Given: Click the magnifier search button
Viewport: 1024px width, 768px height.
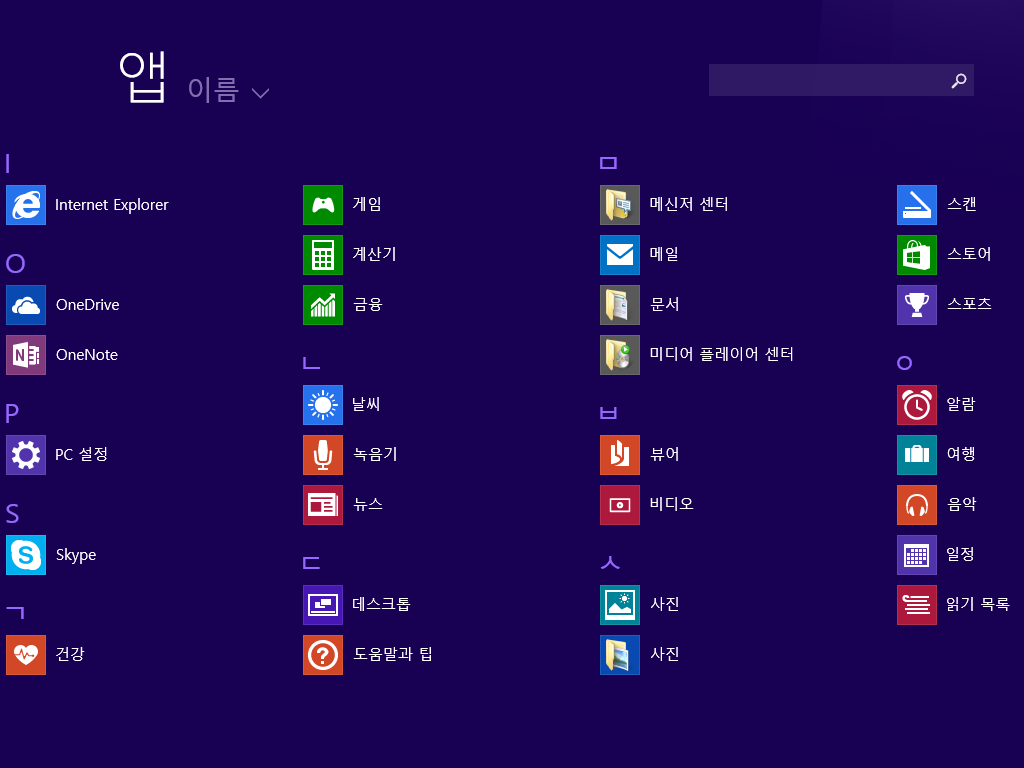Looking at the screenshot, I should (959, 80).
